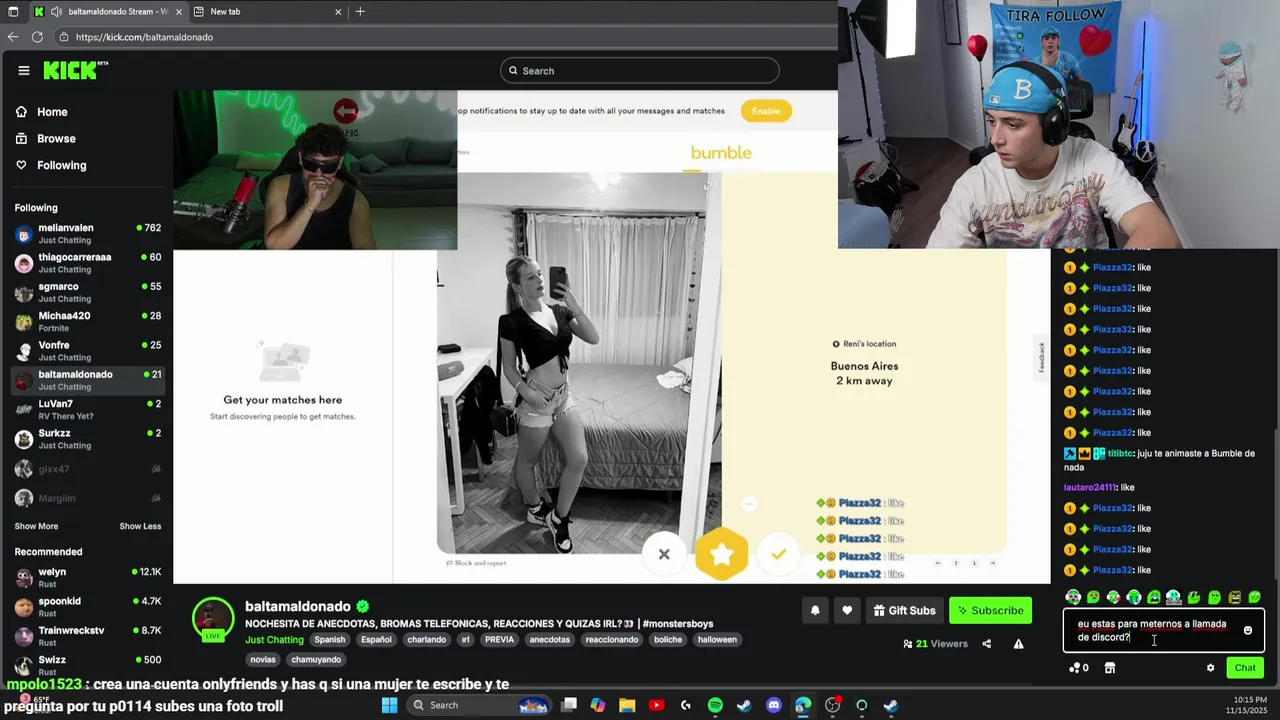Go back in browser history
Screen dimensions: 1280x720
(13, 37)
